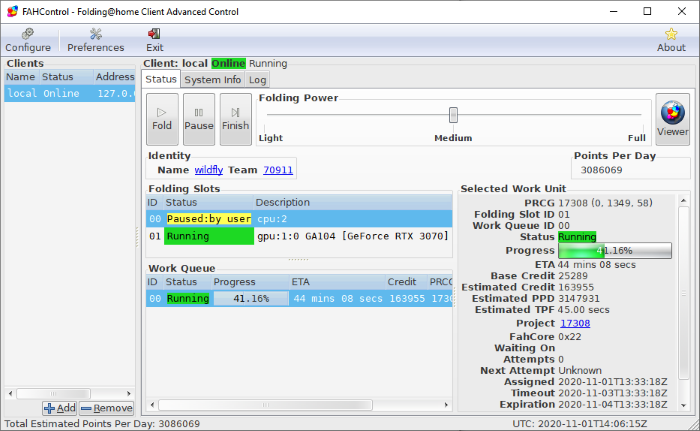Click Folding Slots Description column header
Image resolution: width=700 pixels, height=431 pixels.
pos(353,202)
